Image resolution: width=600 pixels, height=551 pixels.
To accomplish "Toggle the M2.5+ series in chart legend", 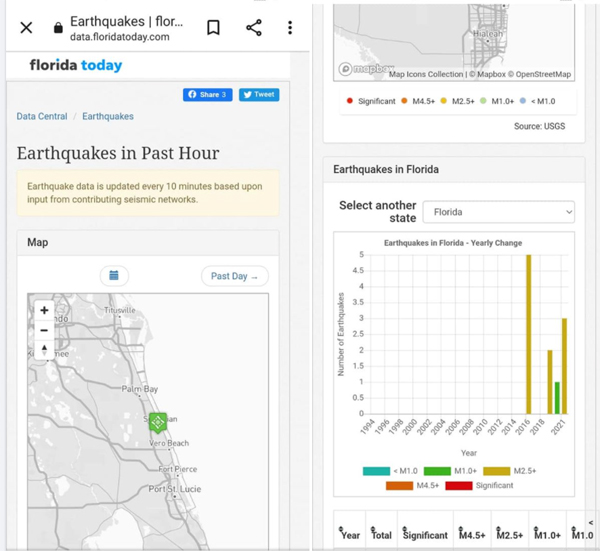I will (x=510, y=471).
